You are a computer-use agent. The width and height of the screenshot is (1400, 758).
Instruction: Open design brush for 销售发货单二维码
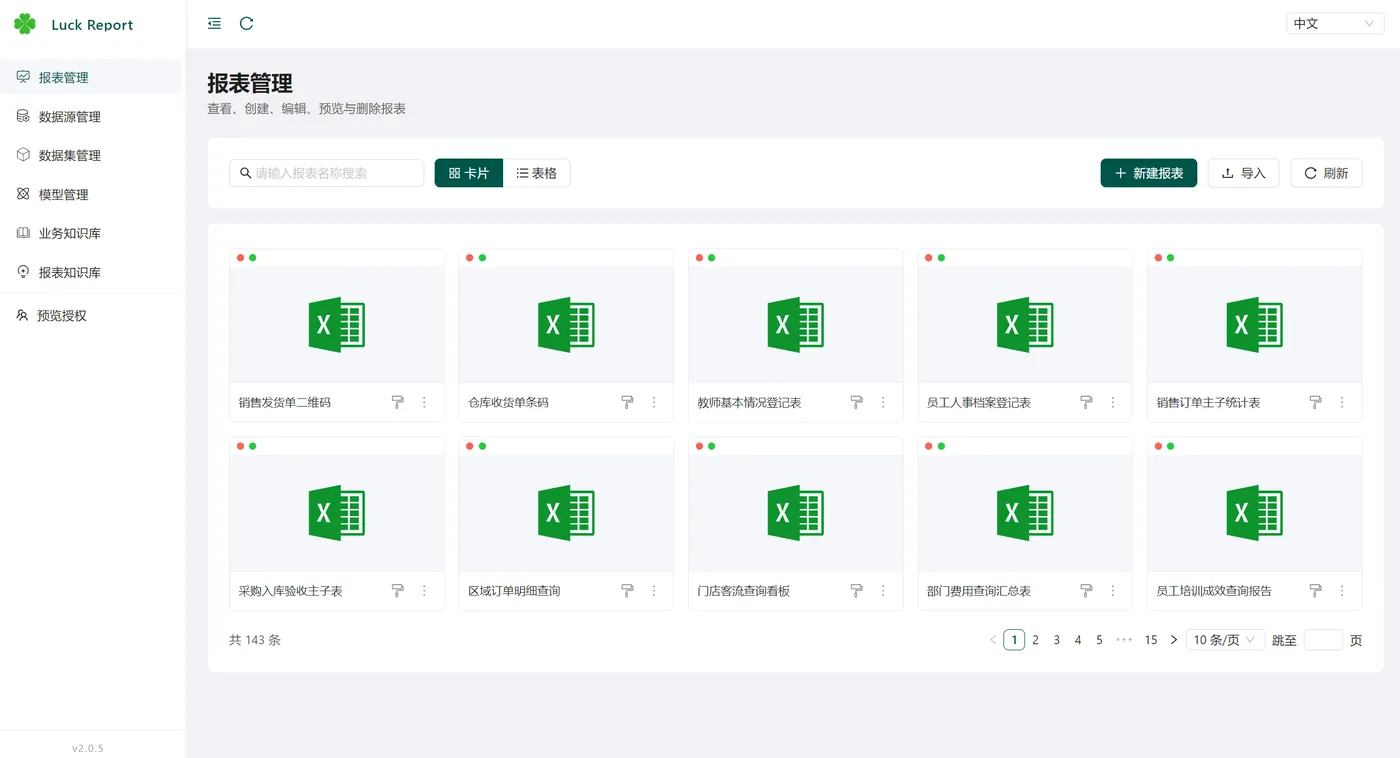(398, 402)
